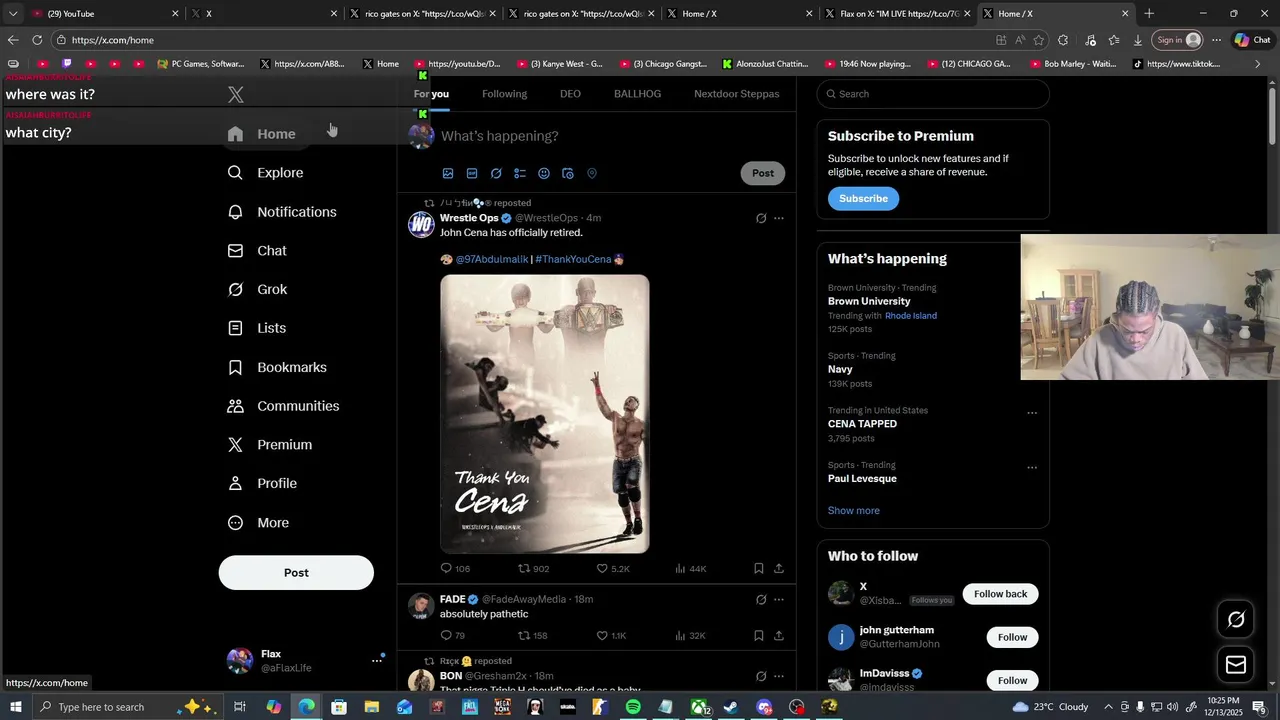Open Profile in sidebar

tap(263, 484)
